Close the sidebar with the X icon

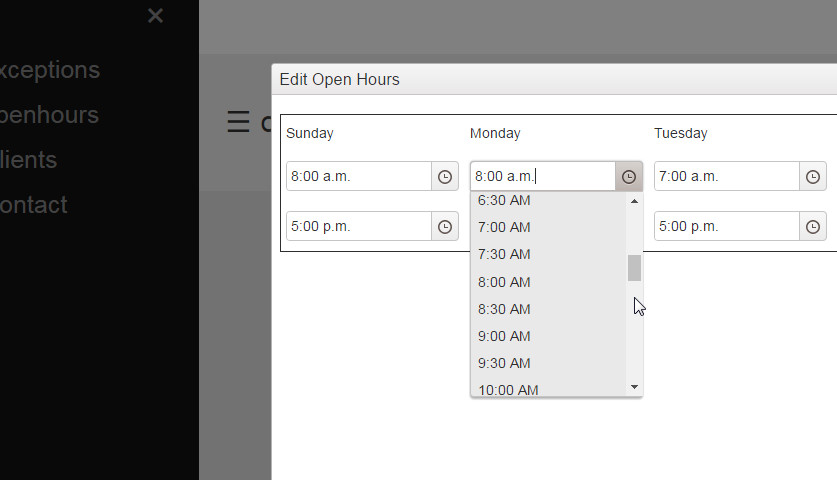[154, 16]
